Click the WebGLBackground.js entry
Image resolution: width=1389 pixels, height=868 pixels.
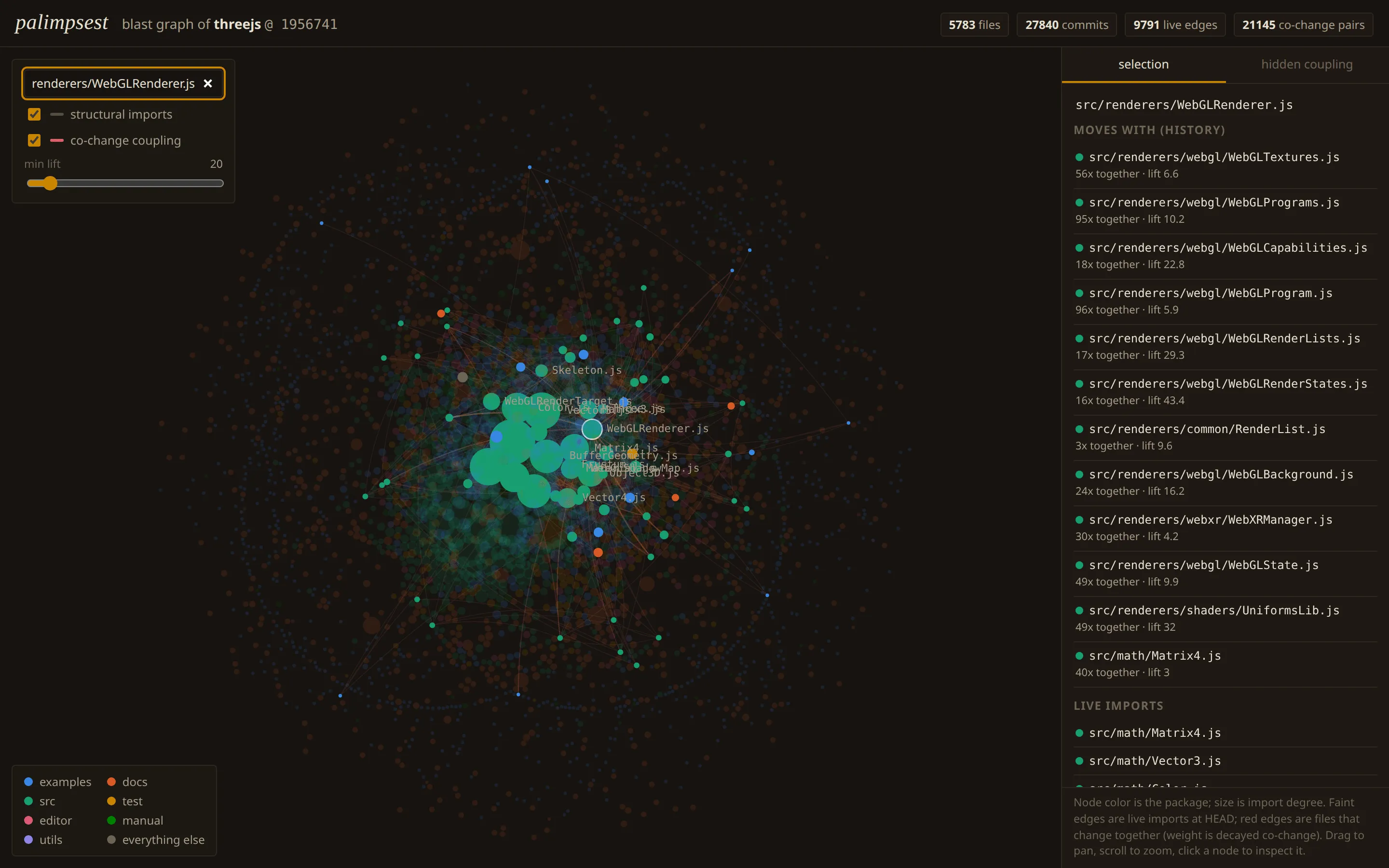click(1225, 483)
